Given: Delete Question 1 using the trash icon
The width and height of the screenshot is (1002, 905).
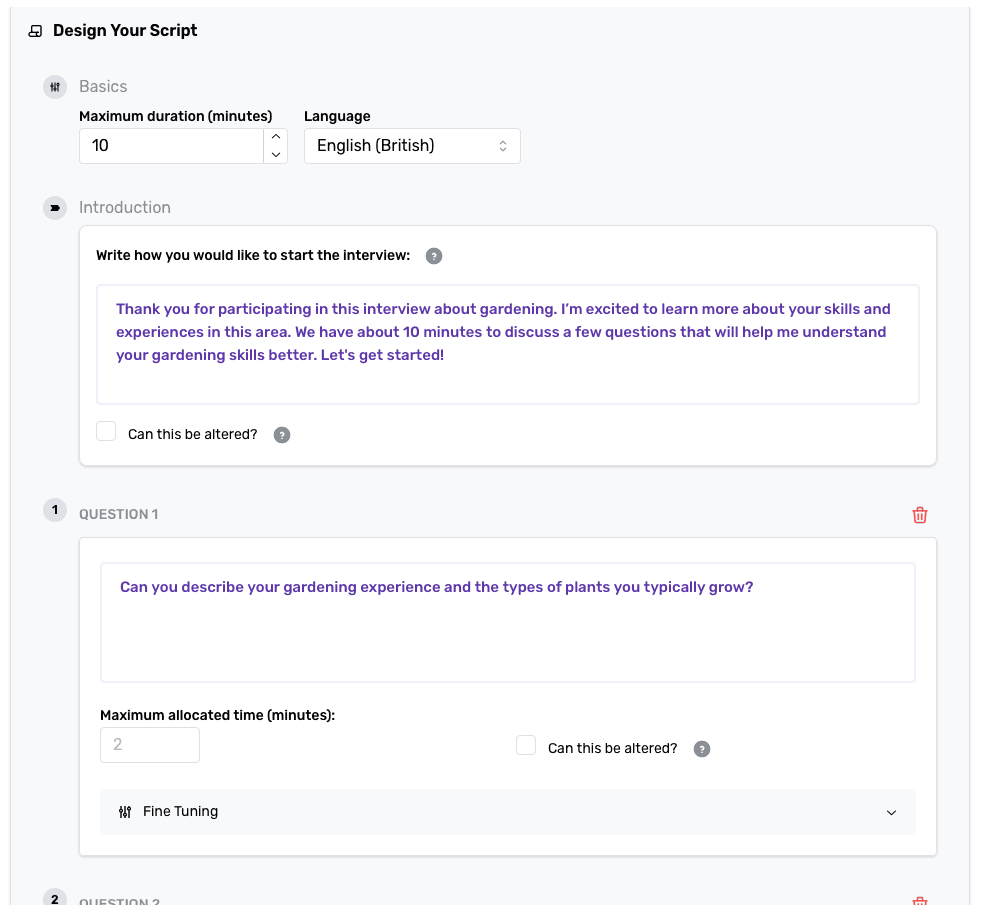Looking at the screenshot, I should coord(919,514).
